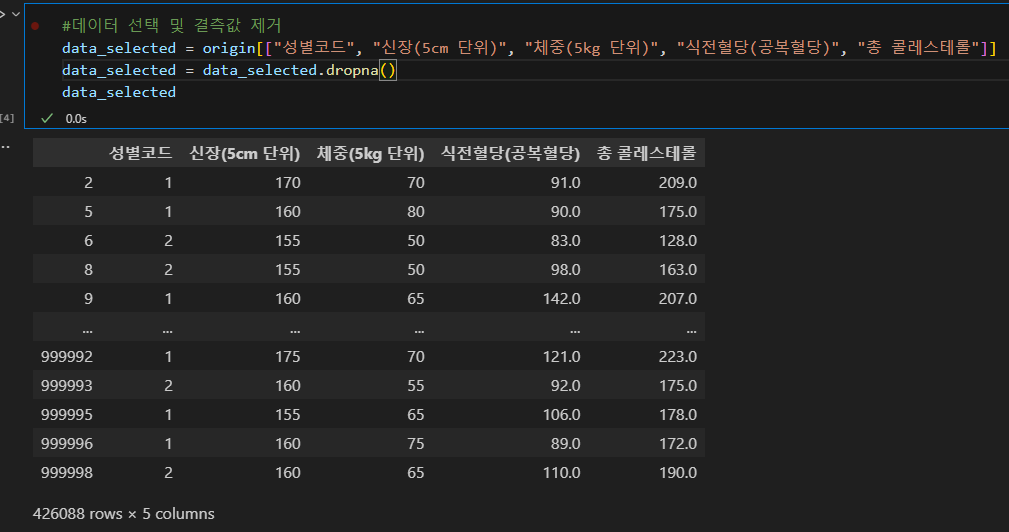Click the fasting glucose value 110.0
The image size is (1009, 532).
click(561, 472)
